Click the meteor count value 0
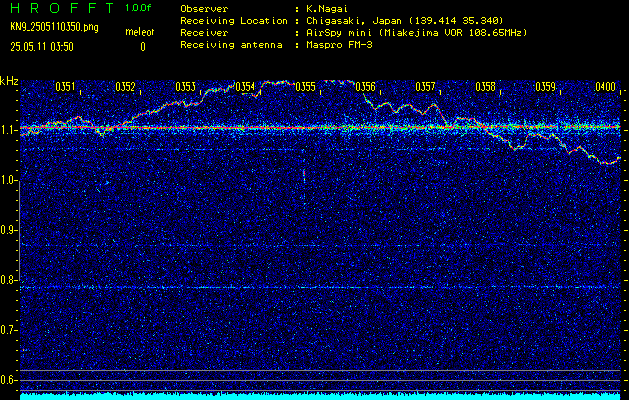The height and width of the screenshot is (400, 629). coord(143,47)
